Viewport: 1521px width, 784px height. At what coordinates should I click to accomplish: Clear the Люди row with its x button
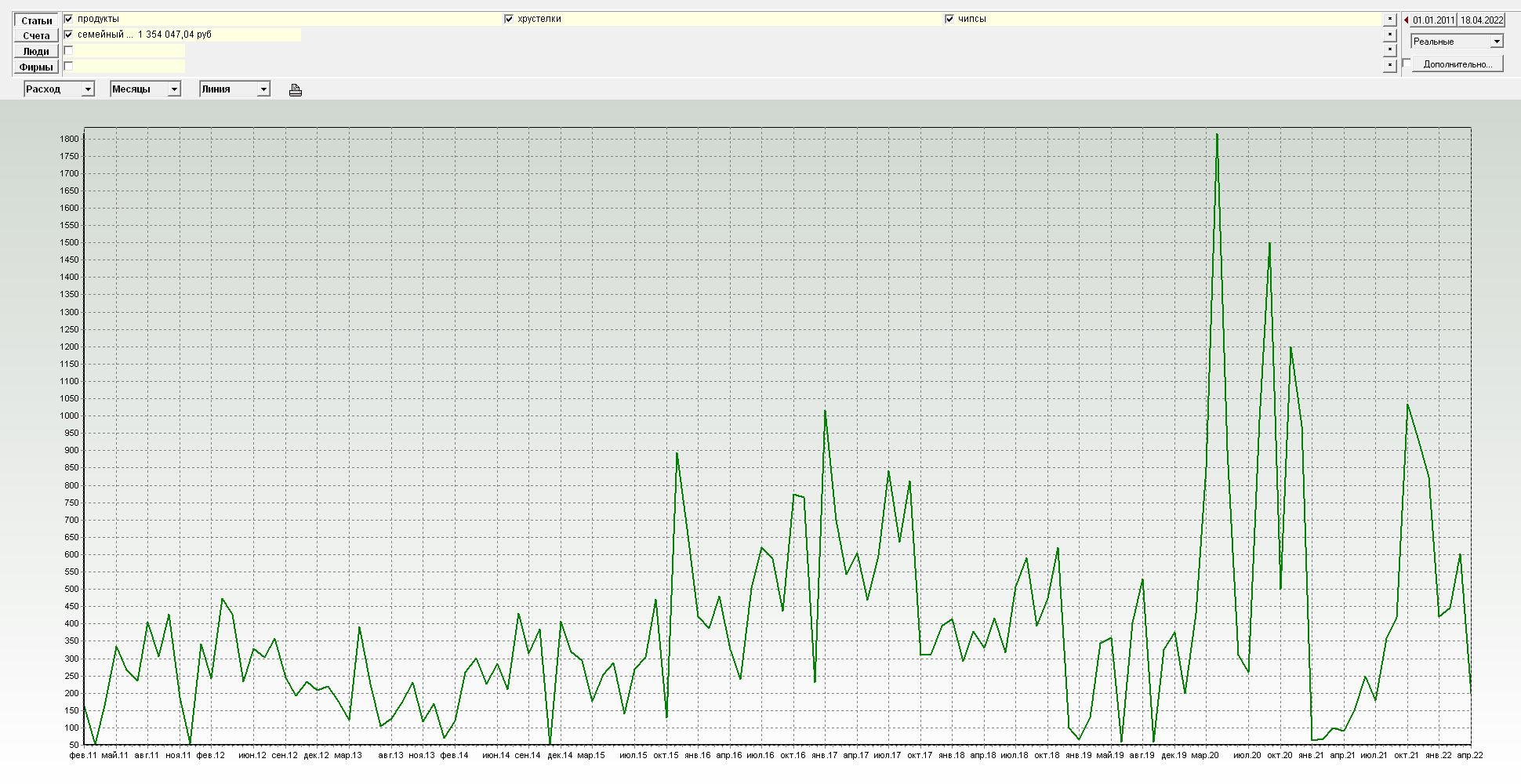coord(1390,50)
